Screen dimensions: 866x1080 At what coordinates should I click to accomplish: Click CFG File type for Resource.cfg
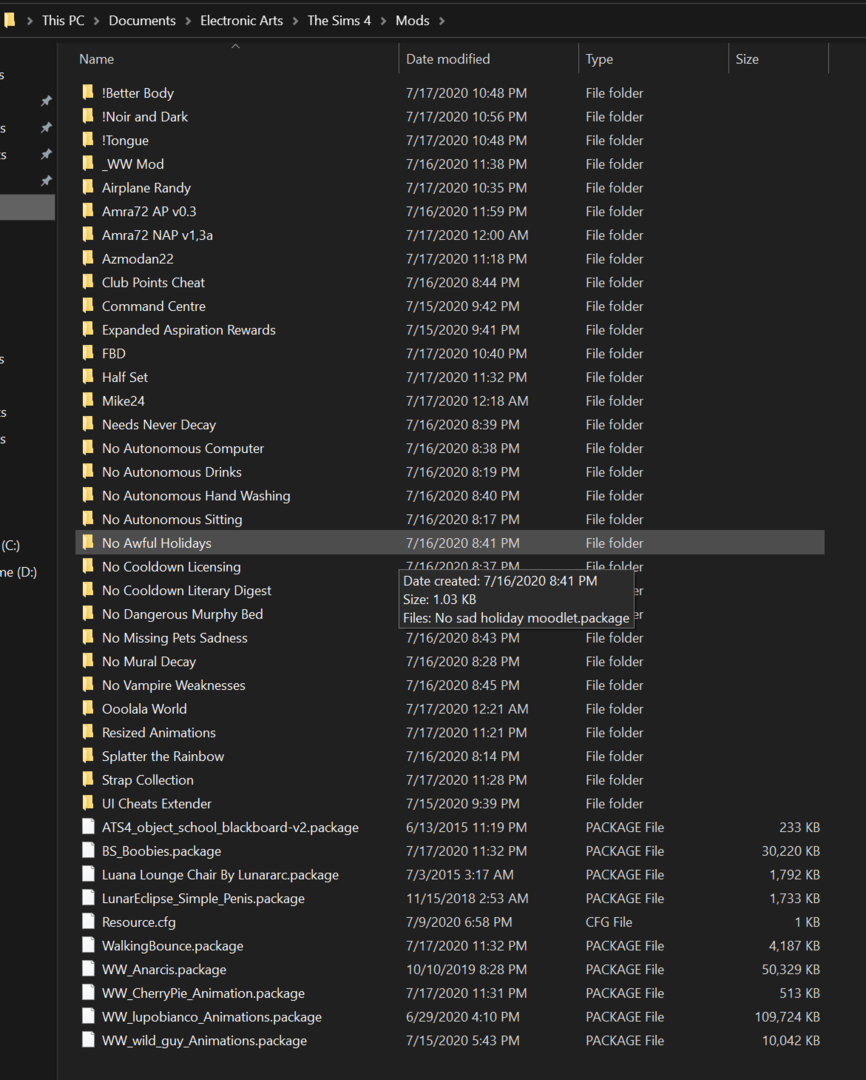tap(609, 922)
